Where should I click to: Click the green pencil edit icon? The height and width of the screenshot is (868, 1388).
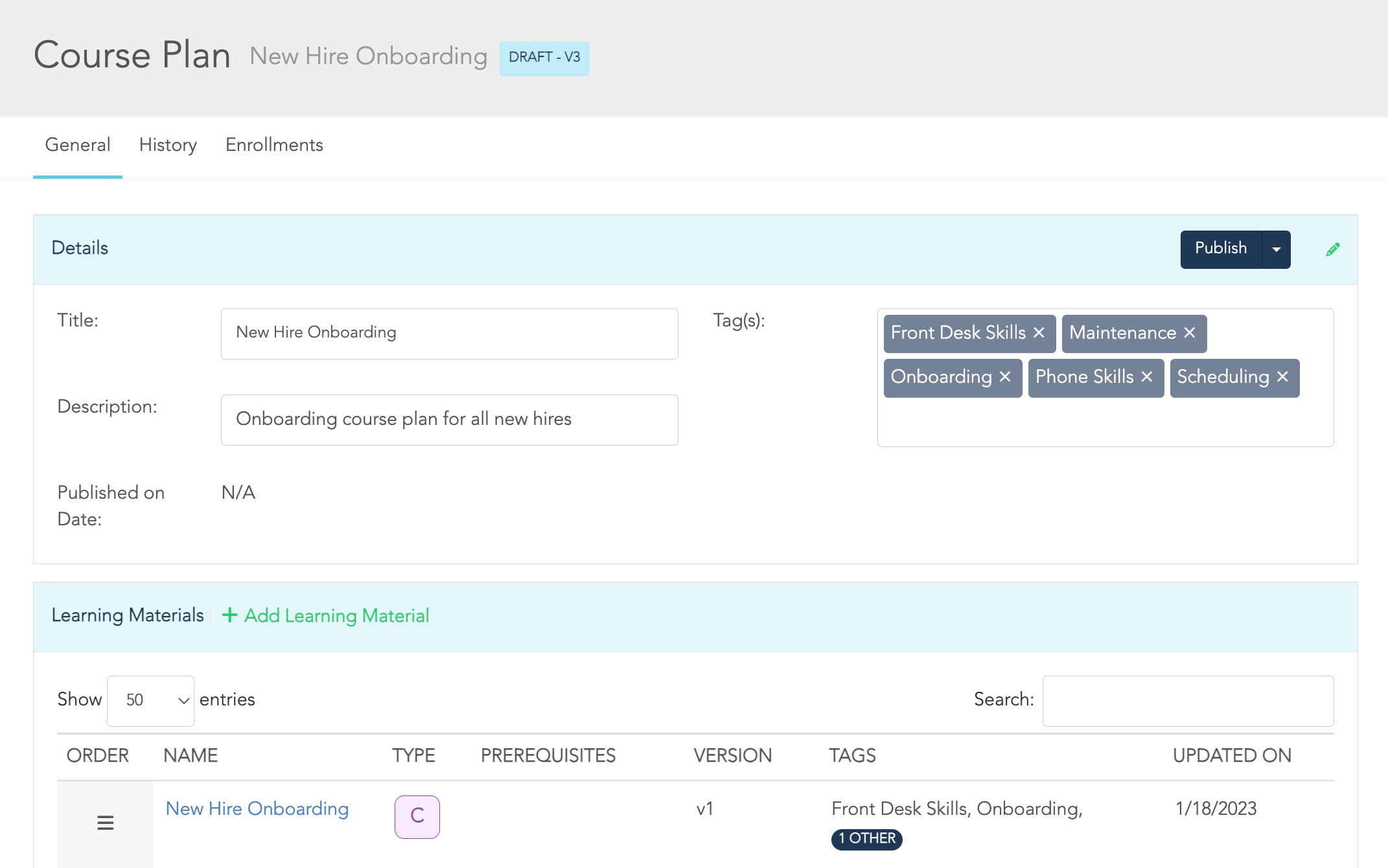tap(1333, 249)
